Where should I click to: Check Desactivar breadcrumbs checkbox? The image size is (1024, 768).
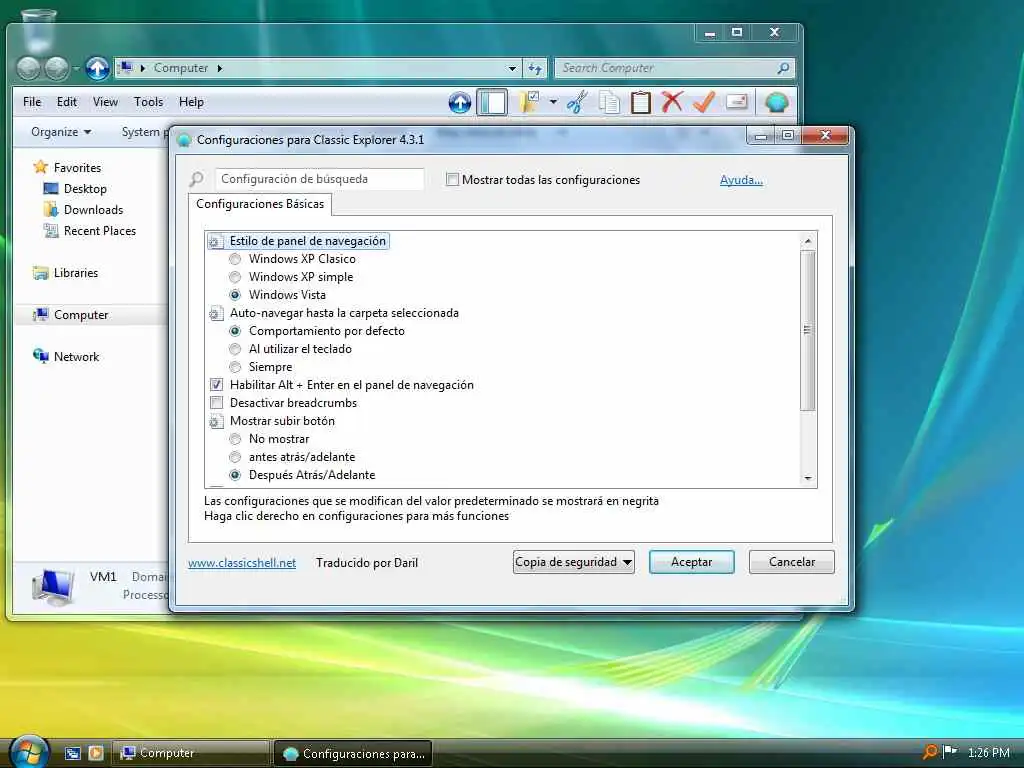(216, 403)
